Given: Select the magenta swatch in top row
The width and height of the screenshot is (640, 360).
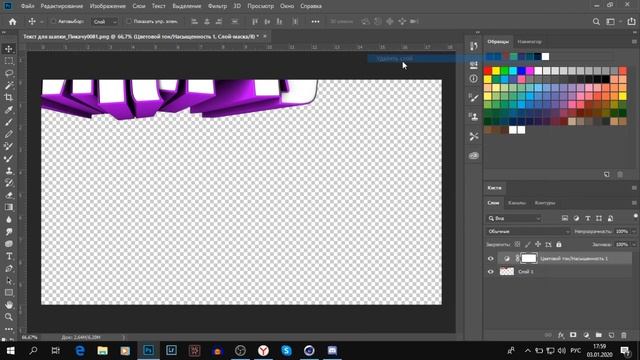Looking at the screenshot, I should click(x=530, y=71).
